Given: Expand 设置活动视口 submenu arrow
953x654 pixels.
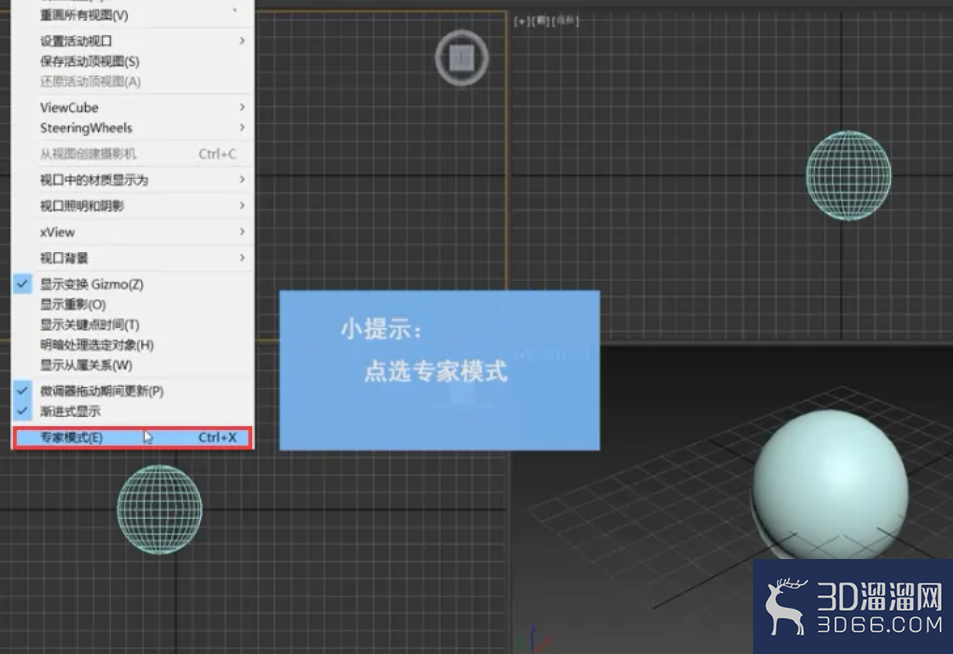Looking at the screenshot, I should [242, 41].
